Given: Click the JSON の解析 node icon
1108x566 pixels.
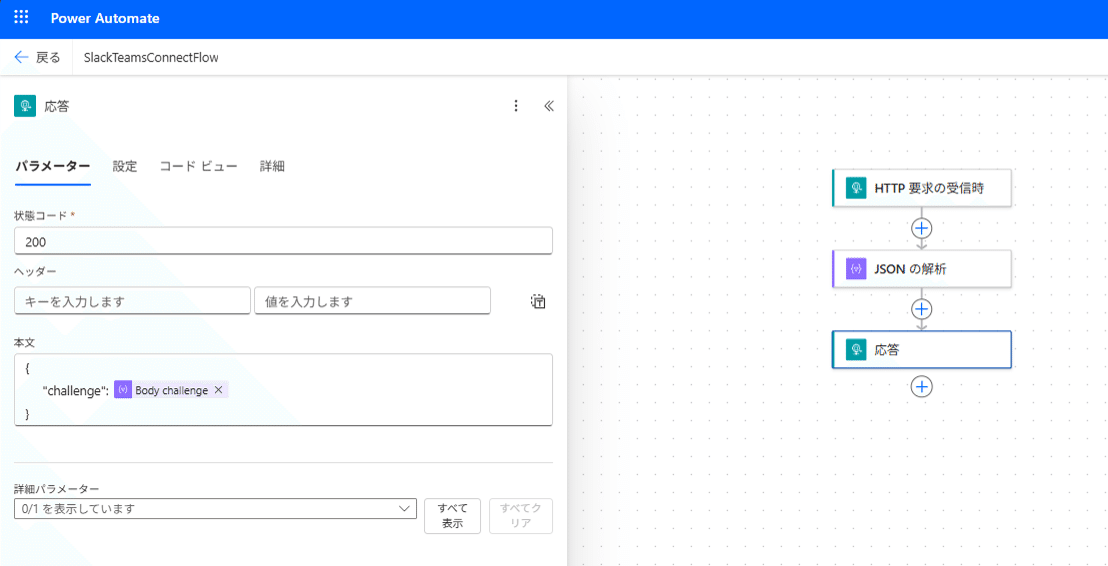Looking at the screenshot, I should click(856, 269).
